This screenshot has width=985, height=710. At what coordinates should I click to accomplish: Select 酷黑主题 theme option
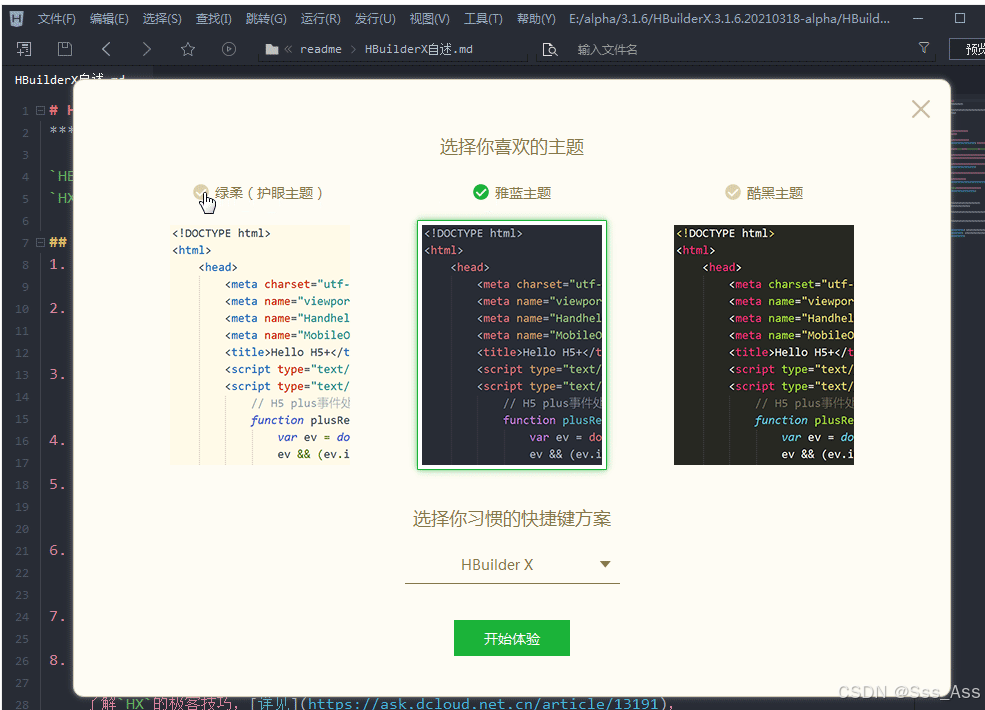click(764, 193)
